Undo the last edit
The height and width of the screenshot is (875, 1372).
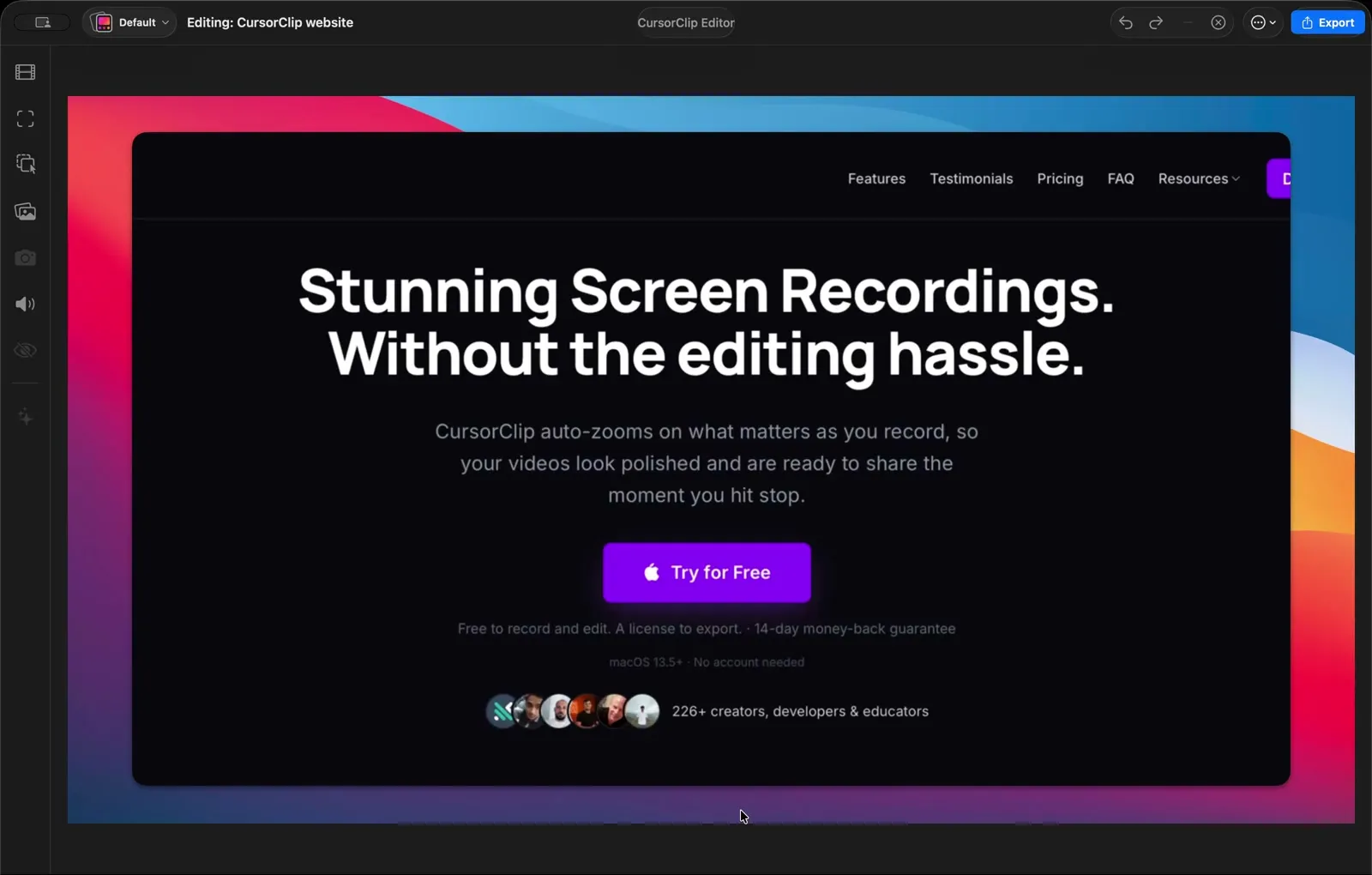tap(1126, 22)
